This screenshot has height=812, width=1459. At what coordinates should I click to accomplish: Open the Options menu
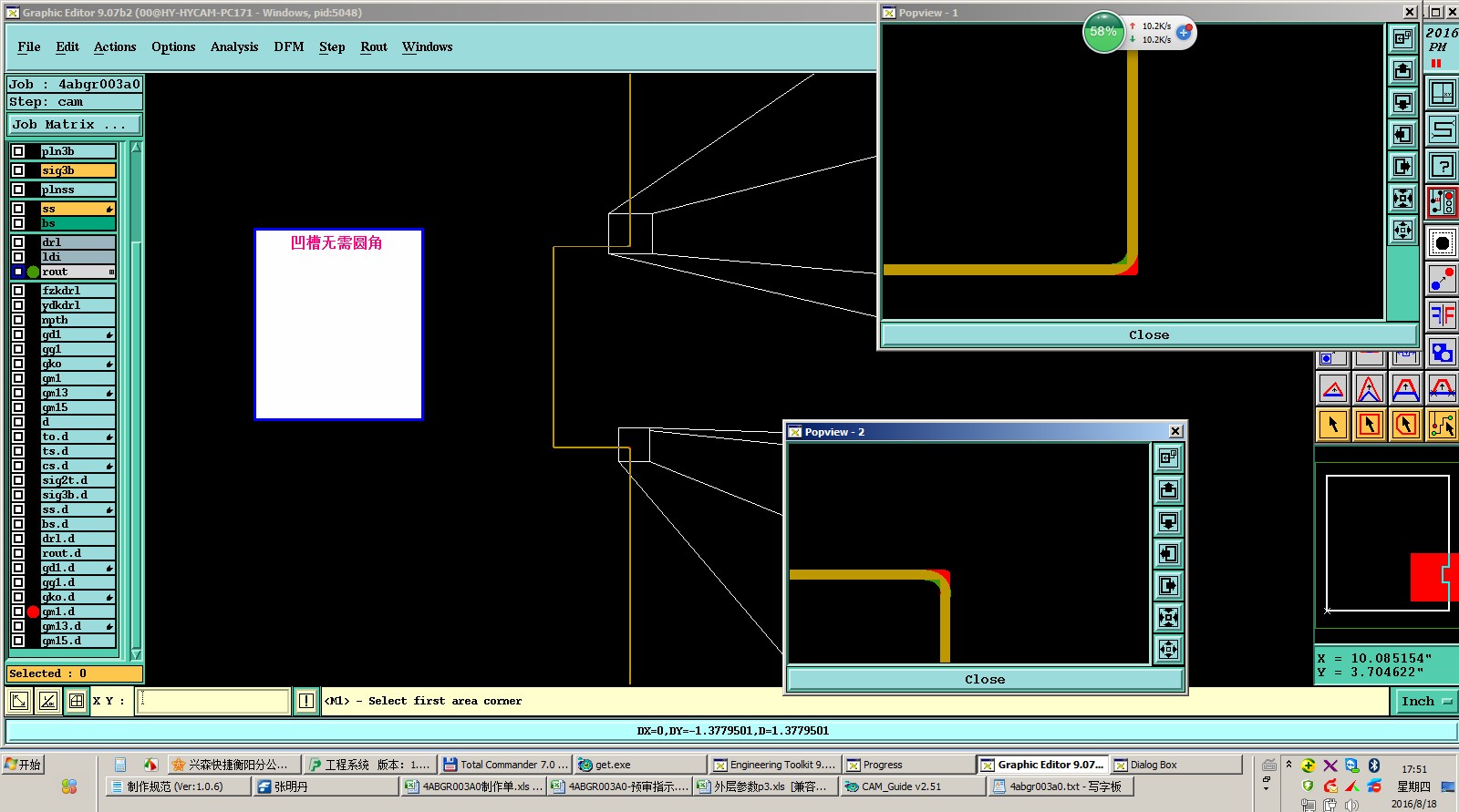click(173, 47)
